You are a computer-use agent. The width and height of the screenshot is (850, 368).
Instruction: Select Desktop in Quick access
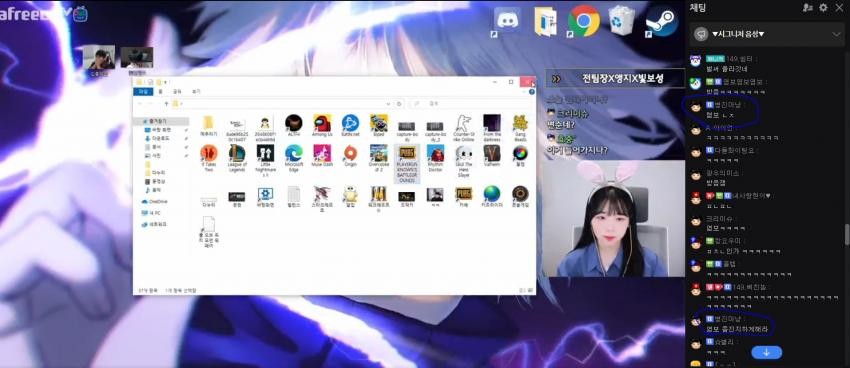pos(157,130)
